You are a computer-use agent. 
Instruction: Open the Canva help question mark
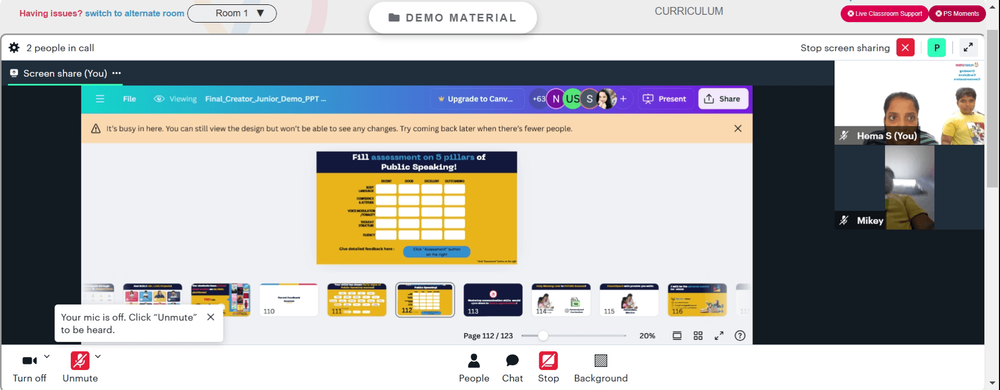740,335
